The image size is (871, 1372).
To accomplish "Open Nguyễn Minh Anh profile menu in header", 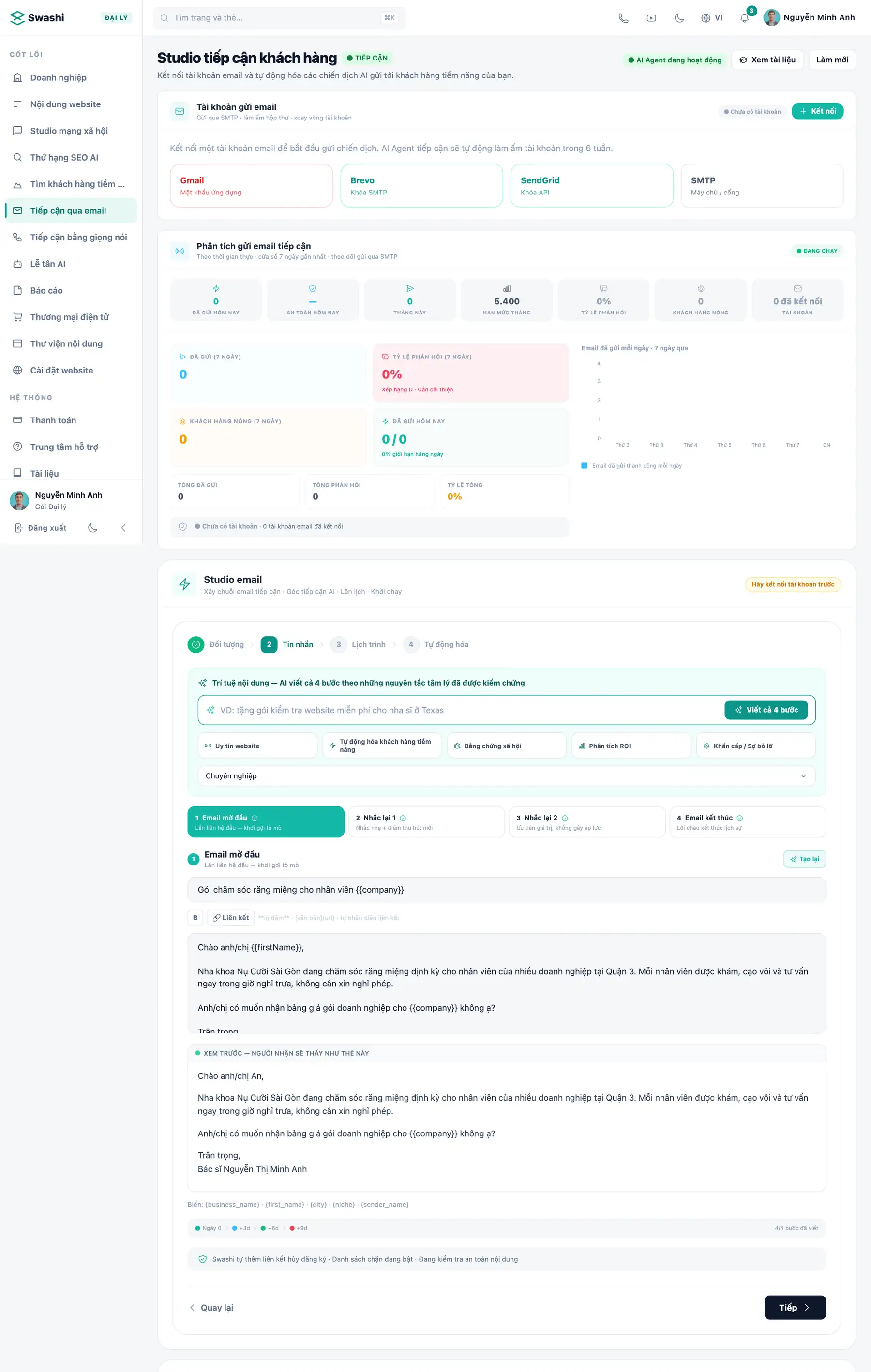I will (x=810, y=18).
